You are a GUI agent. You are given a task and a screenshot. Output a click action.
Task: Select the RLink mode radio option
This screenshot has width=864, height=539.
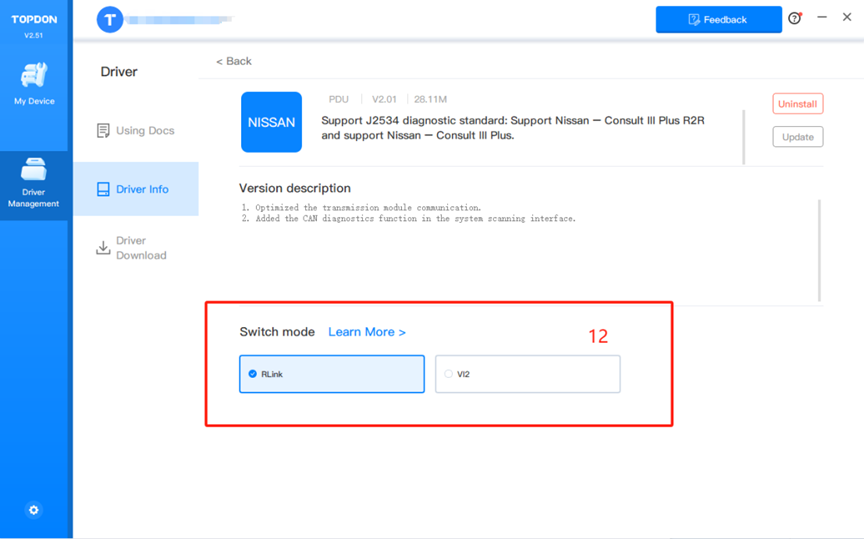[332, 374]
